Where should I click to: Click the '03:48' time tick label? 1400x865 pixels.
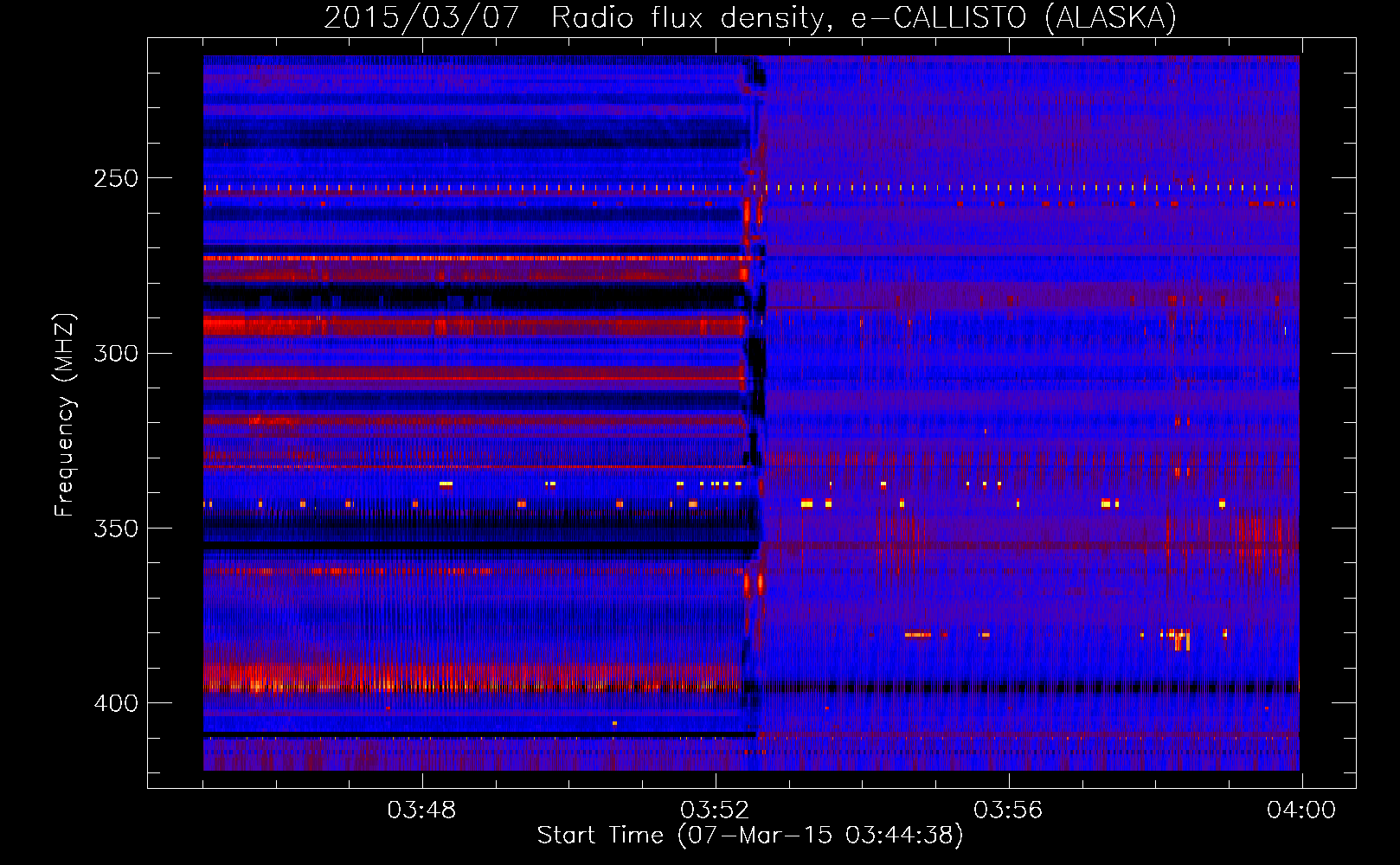421,810
